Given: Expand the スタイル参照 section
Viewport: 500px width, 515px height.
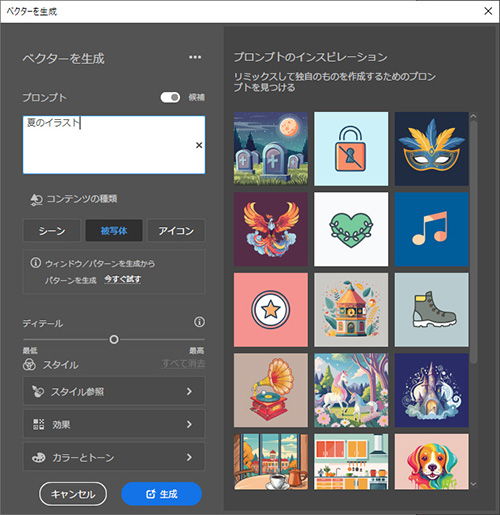Looking at the screenshot, I should tap(114, 391).
